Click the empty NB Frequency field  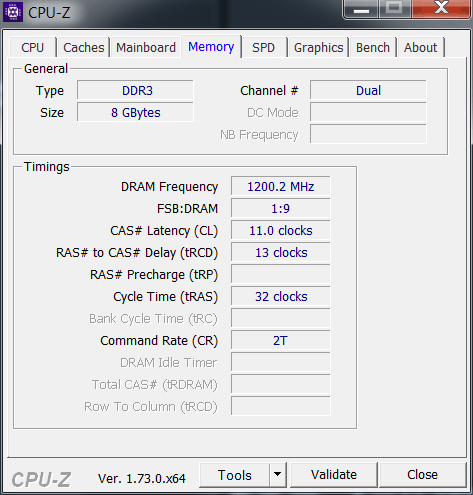pyautogui.click(x=368, y=134)
